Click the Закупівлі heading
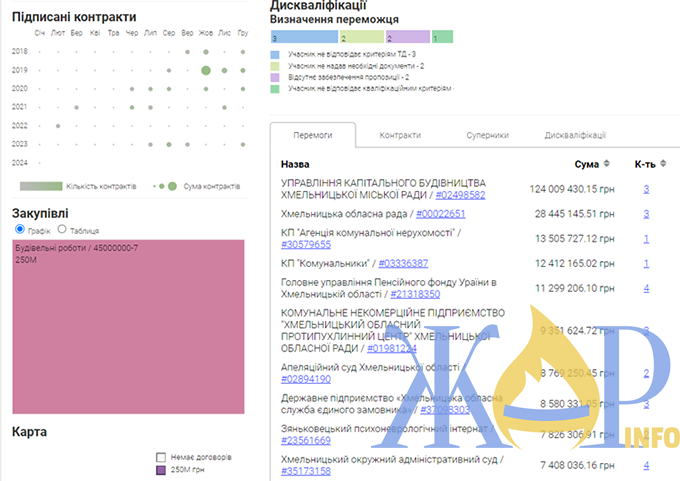The height and width of the screenshot is (481, 680). [40, 213]
